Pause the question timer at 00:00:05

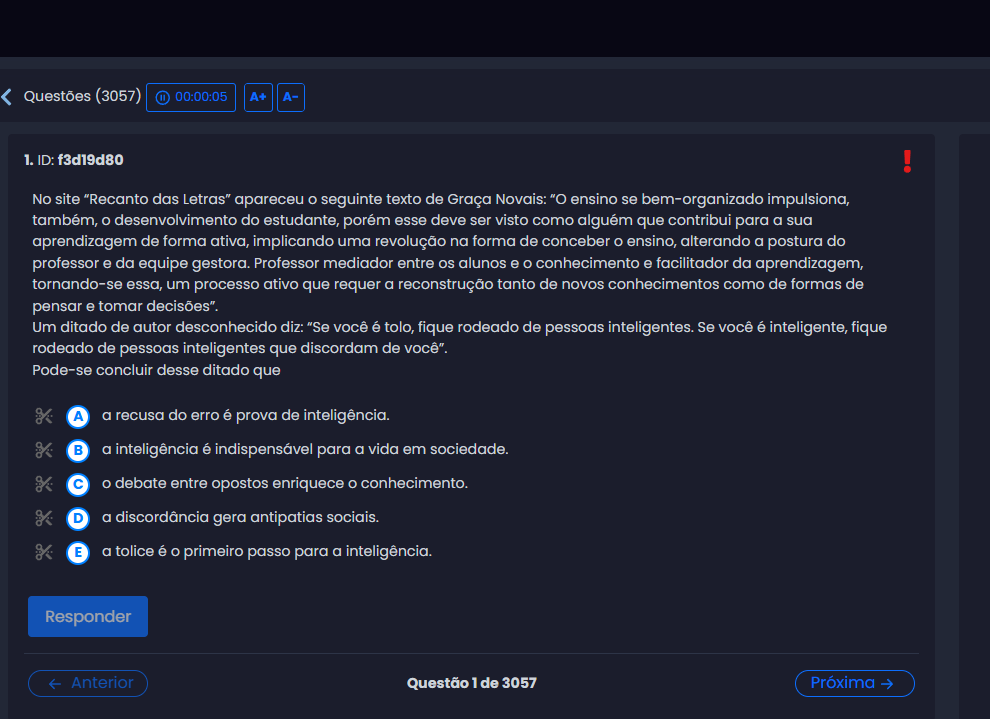coord(191,97)
